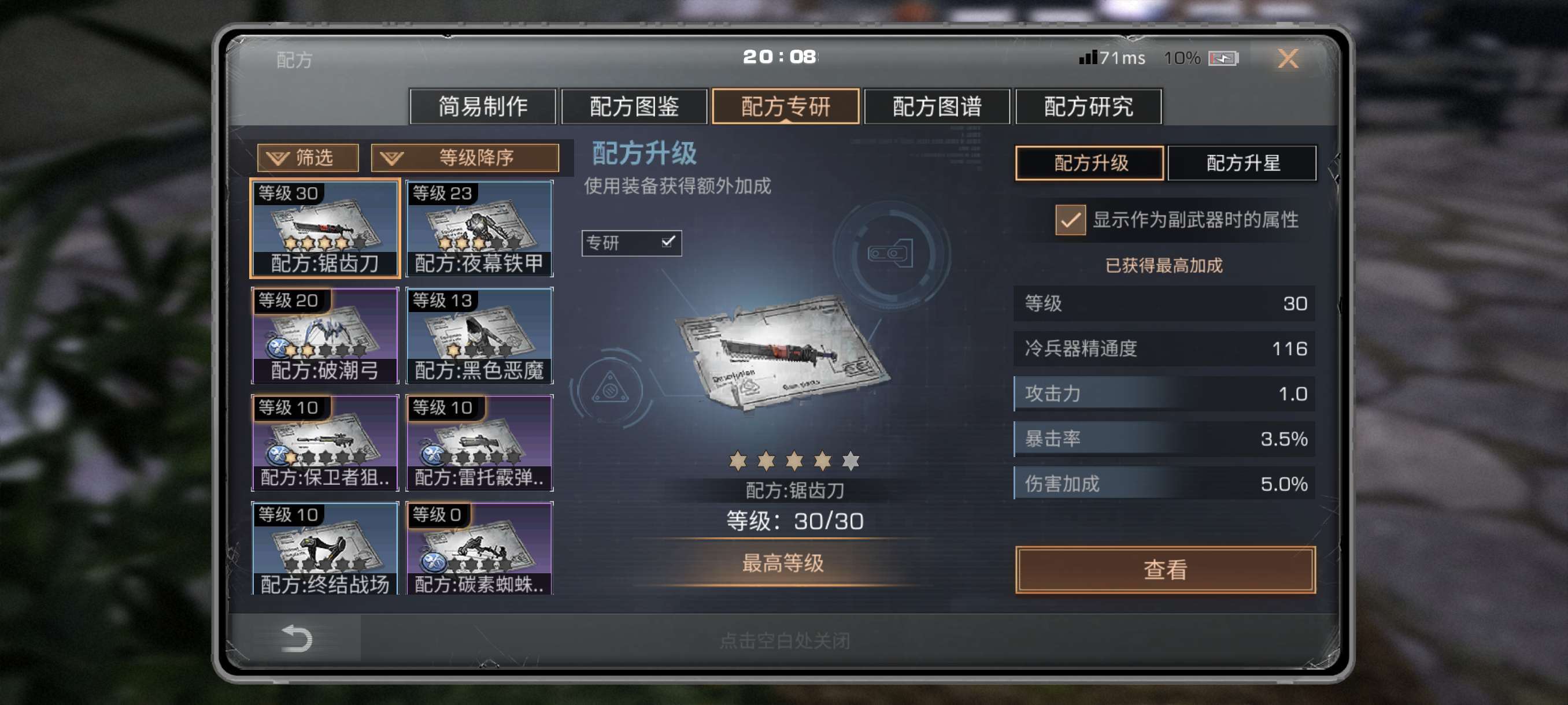
Task: Select the 配方:破潮弓 recipe icon
Action: pos(325,335)
